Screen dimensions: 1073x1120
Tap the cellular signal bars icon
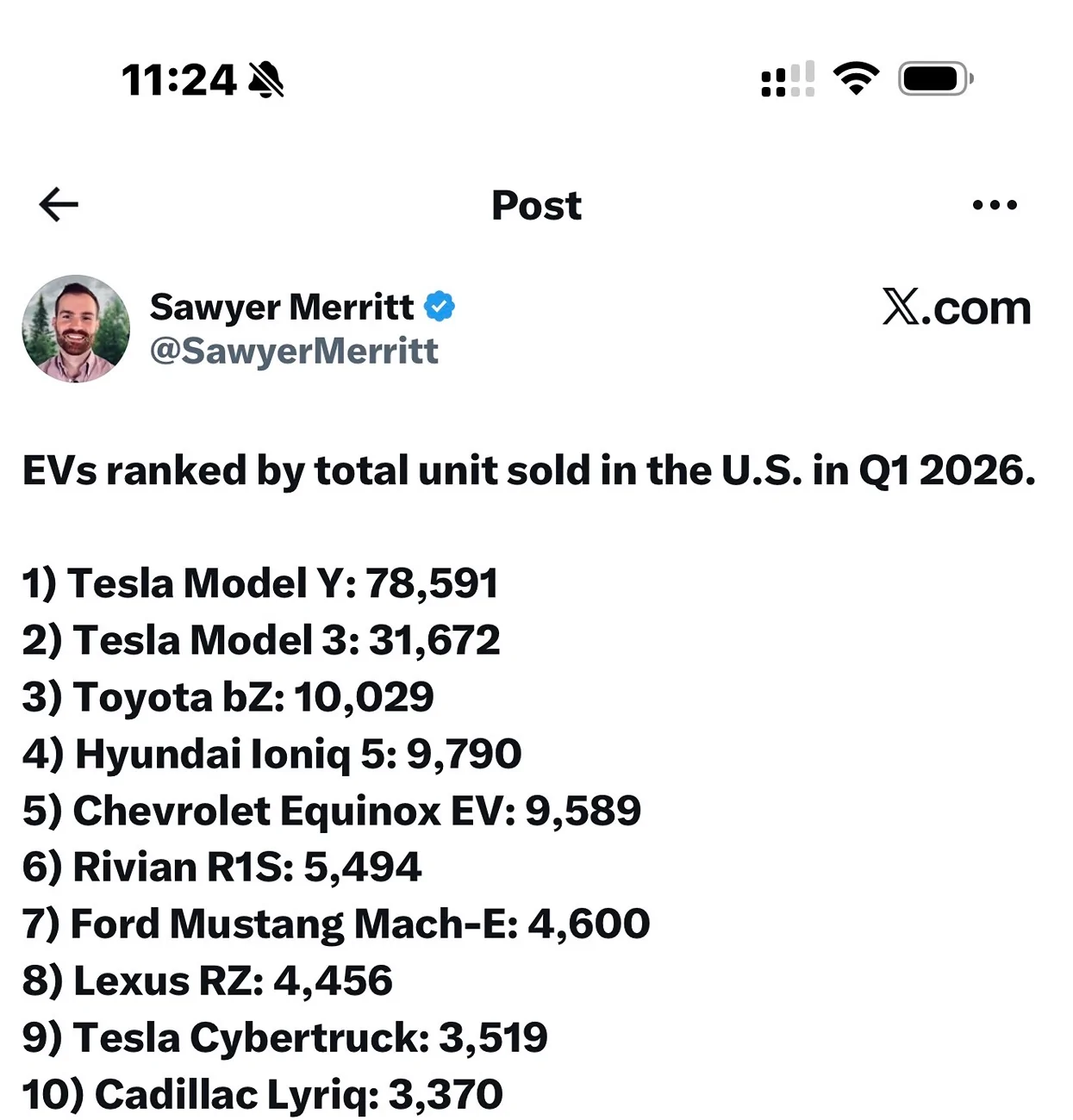tap(788, 79)
